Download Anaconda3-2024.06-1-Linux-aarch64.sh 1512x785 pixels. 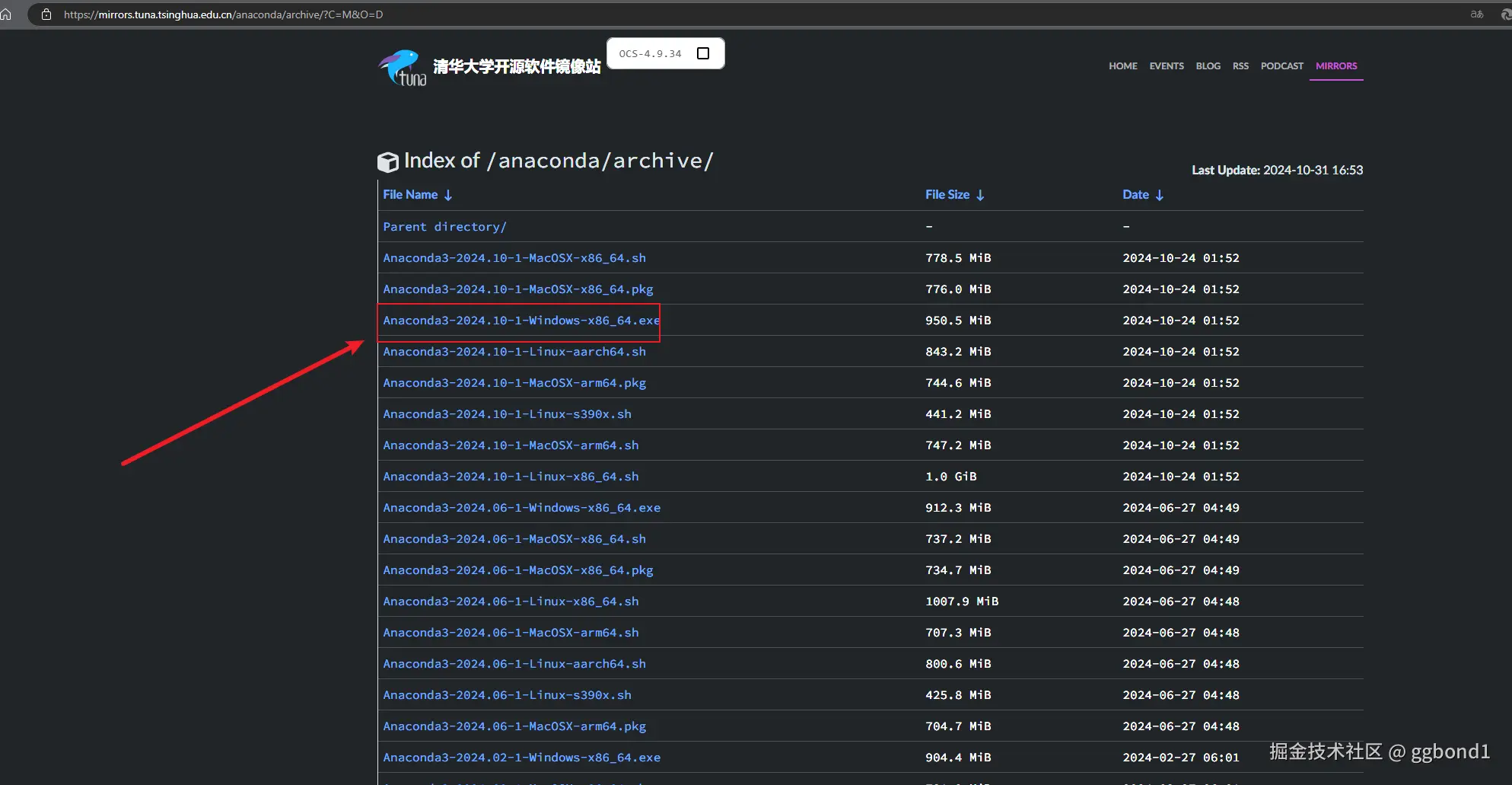click(514, 664)
